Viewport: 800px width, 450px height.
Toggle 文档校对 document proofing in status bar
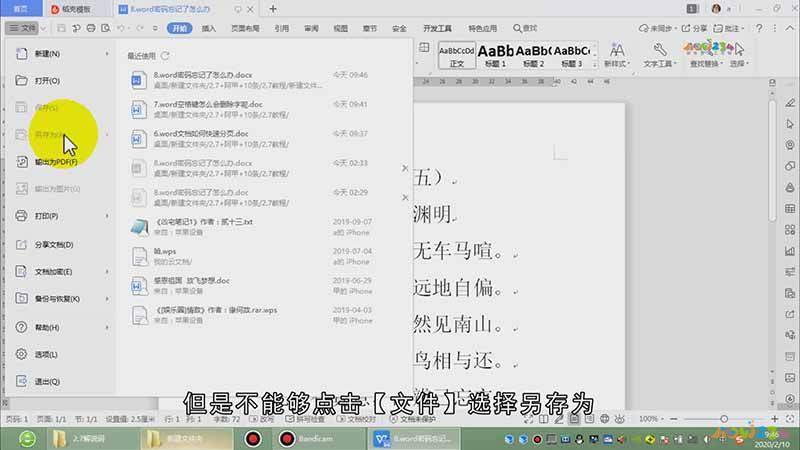tap(356, 419)
